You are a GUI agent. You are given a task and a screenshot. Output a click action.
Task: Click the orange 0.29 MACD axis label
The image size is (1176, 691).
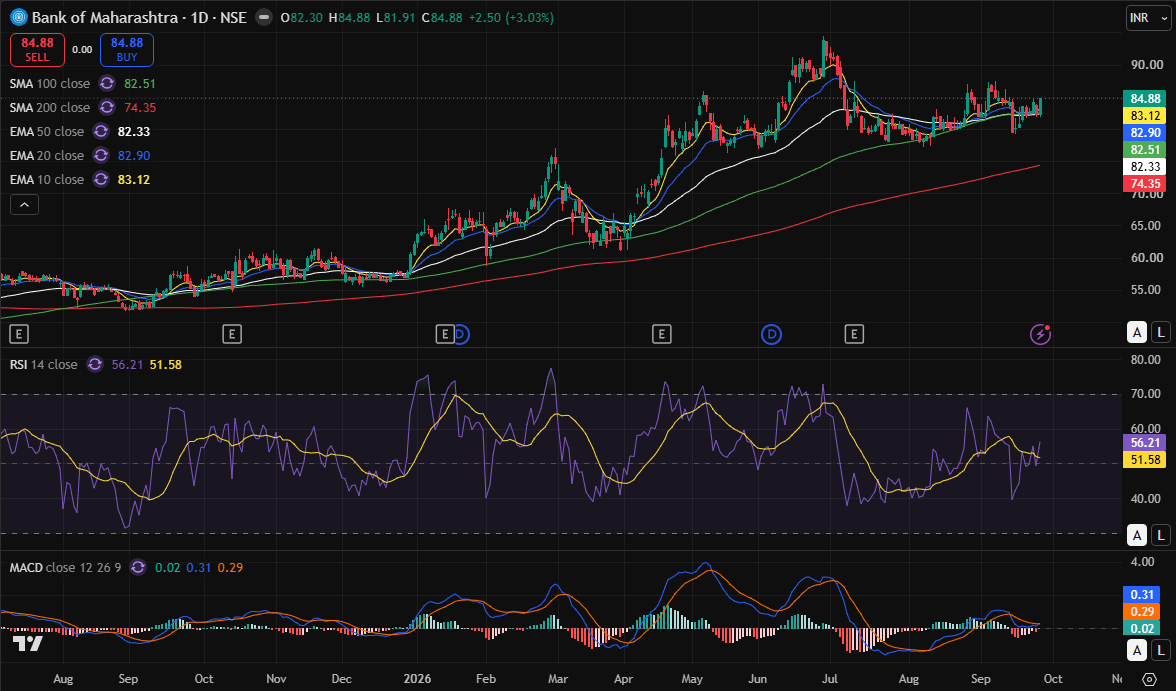point(1142,611)
